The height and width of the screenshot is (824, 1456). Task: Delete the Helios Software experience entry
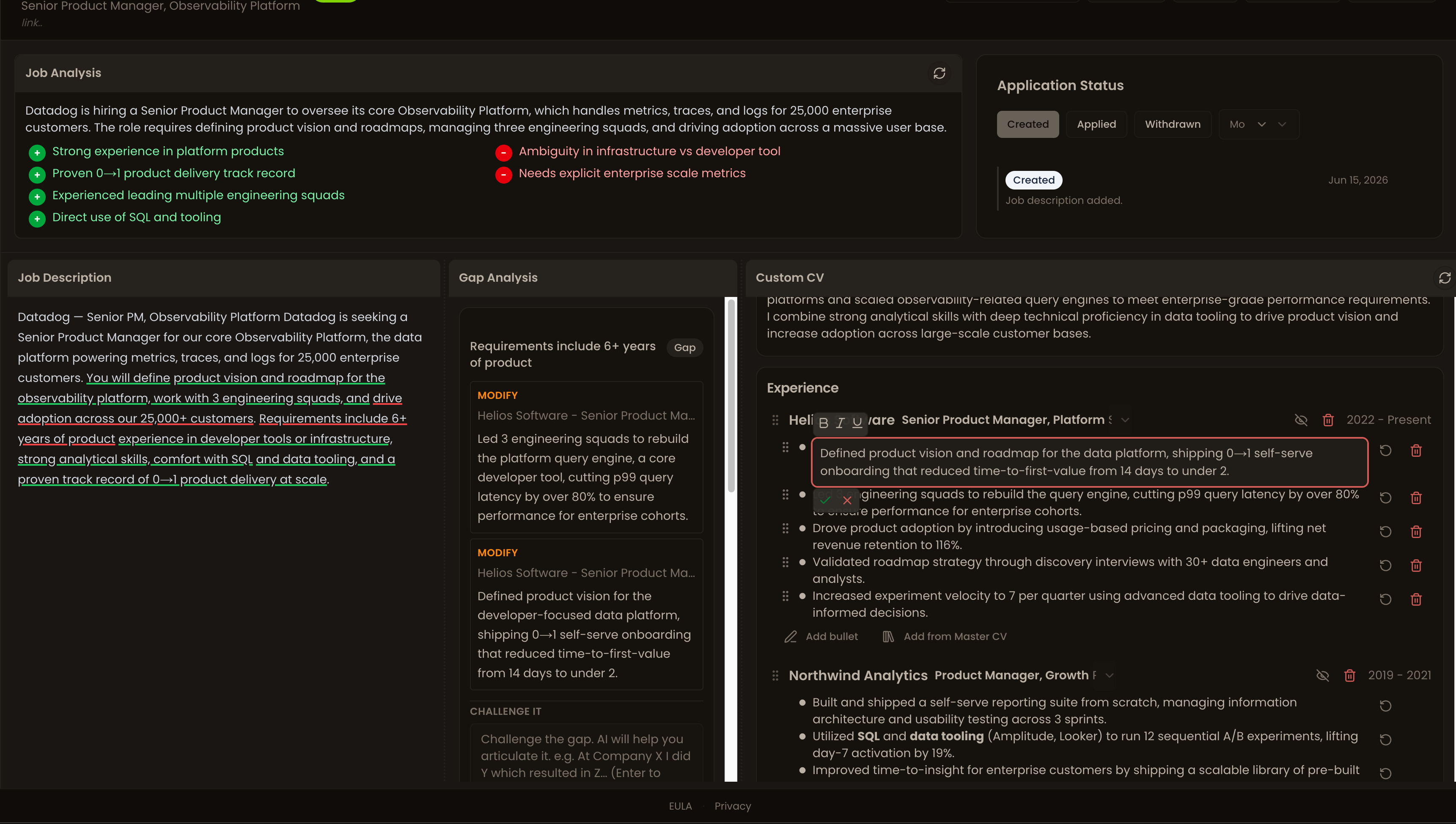pos(1328,420)
